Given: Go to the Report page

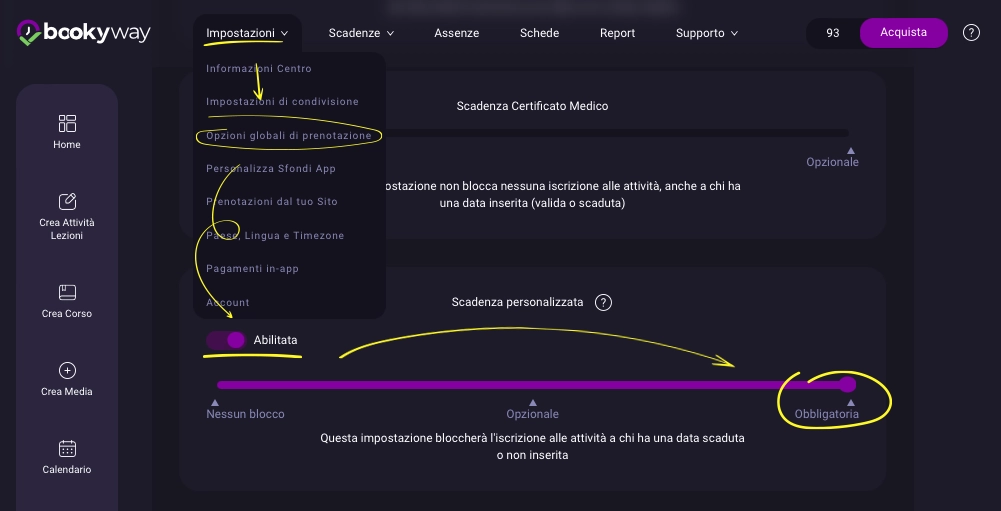Looking at the screenshot, I should pyautogui.click(x=617, y=33).
